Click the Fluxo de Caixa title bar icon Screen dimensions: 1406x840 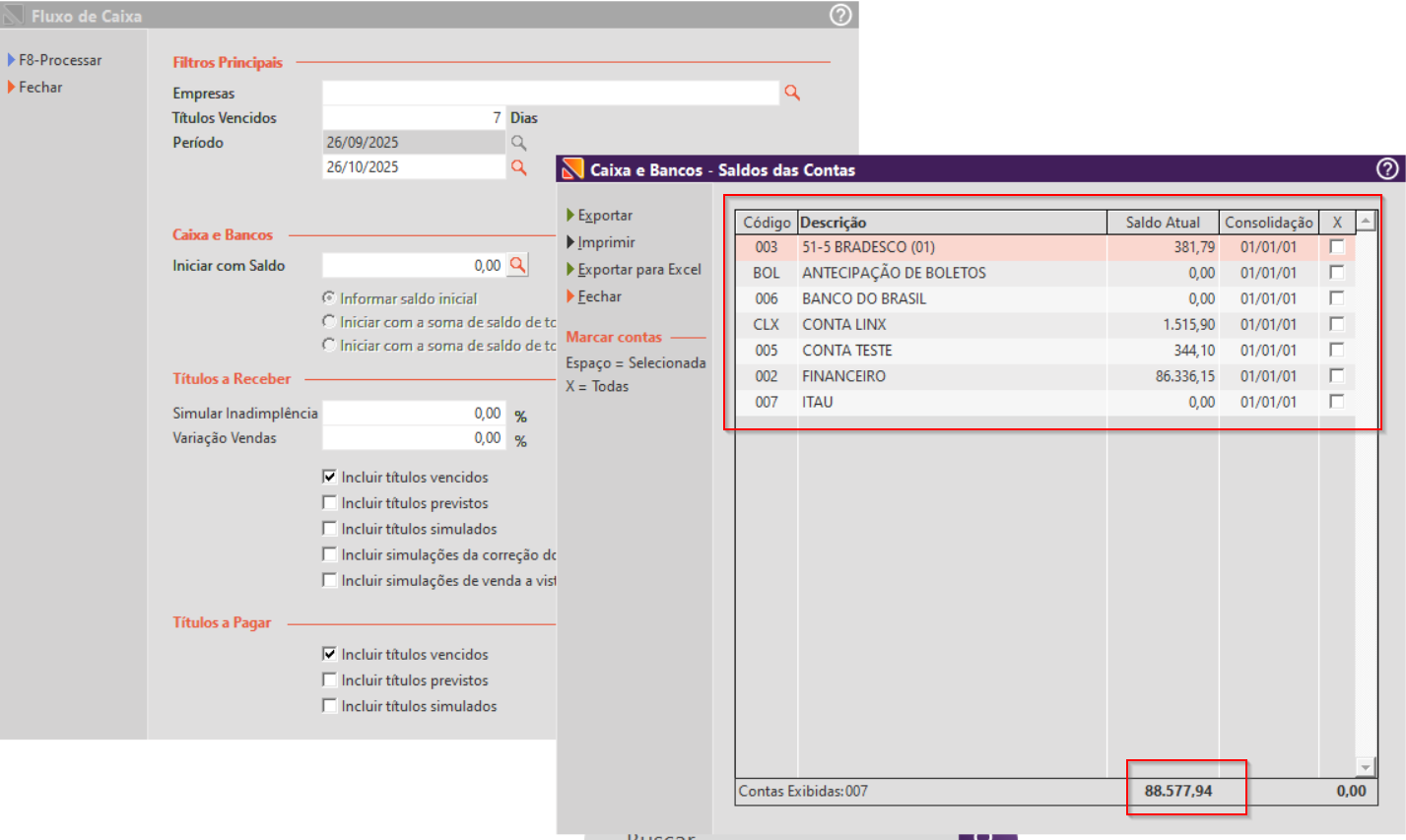point(13,16)
